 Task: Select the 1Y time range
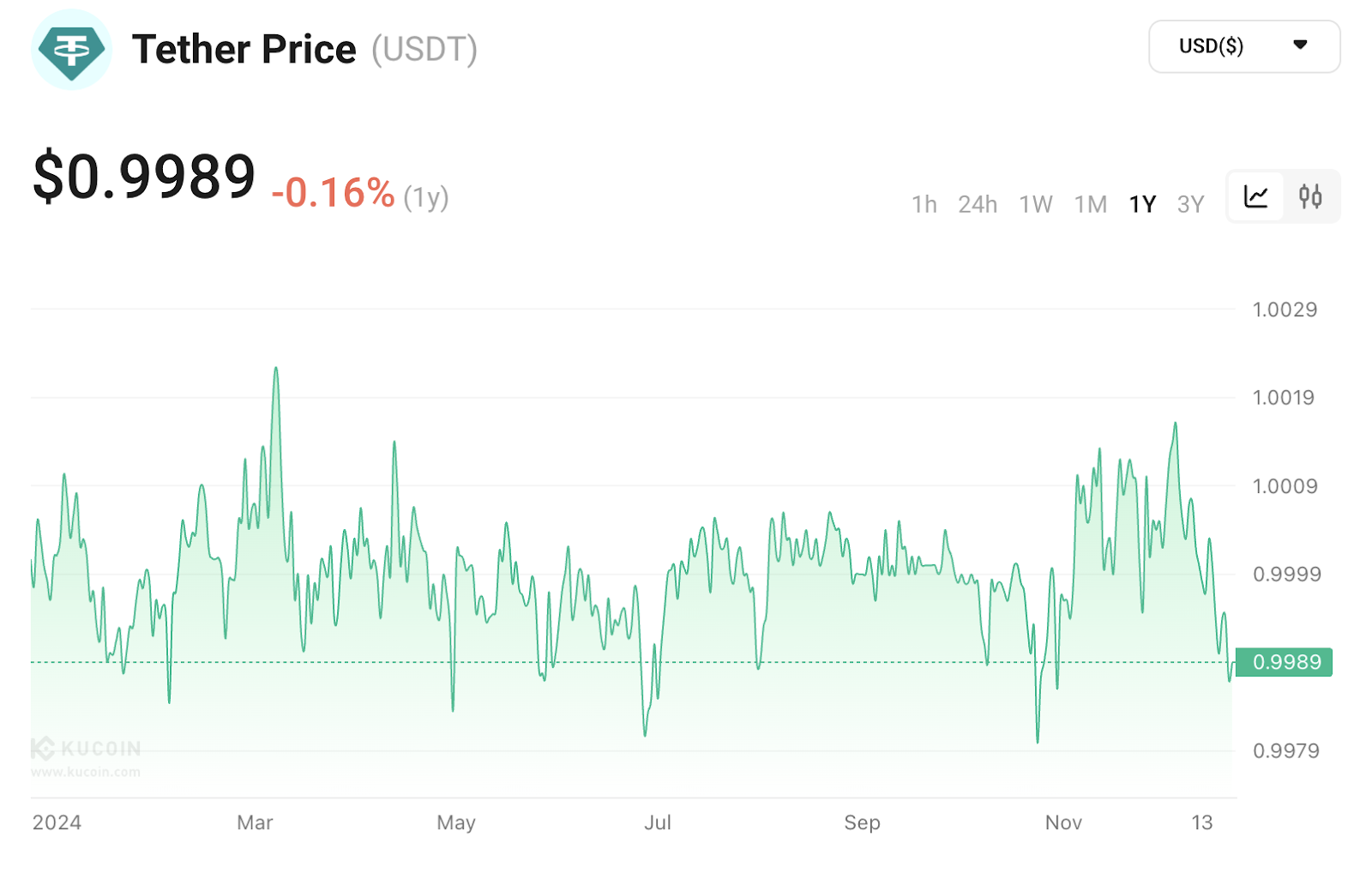pyautogui.click(x=1142, y=204)
